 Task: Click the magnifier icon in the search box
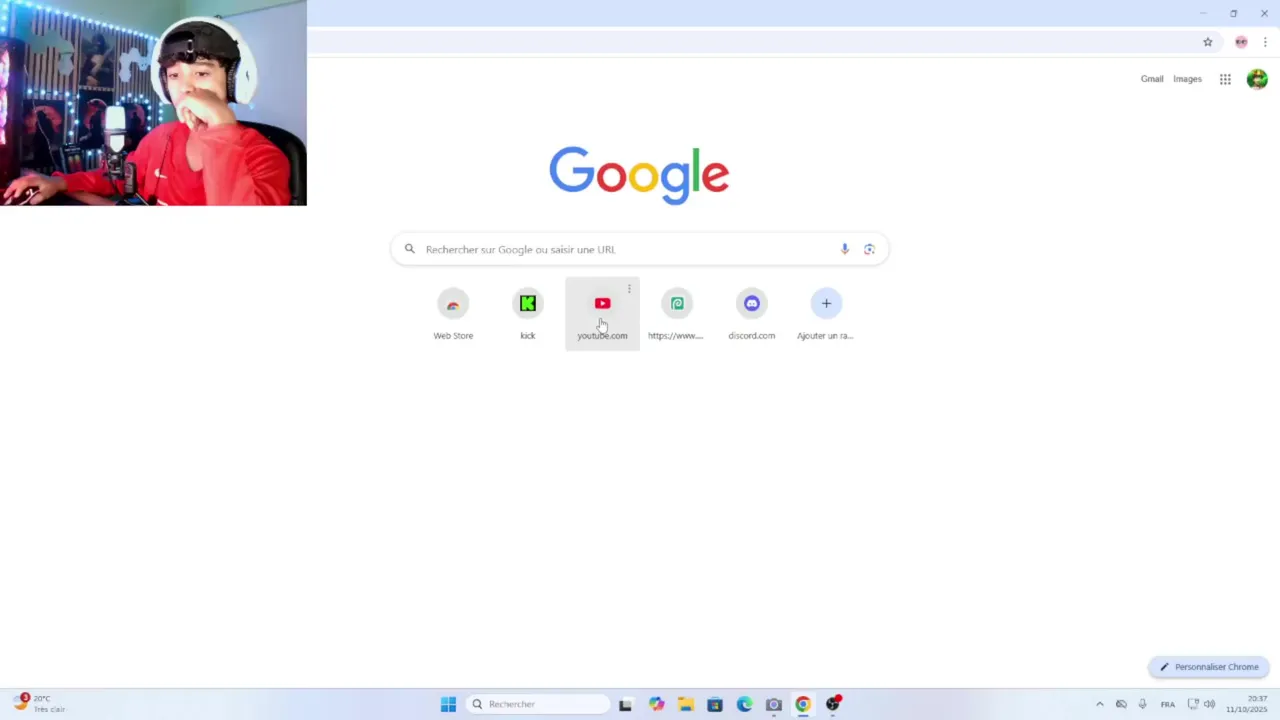409,249
